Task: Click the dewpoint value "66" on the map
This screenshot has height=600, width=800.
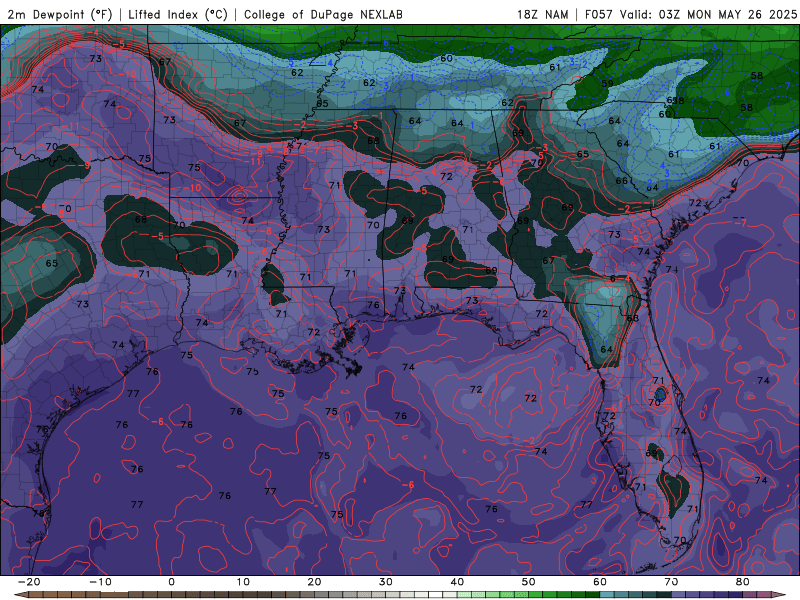Action: click(621, 181)
